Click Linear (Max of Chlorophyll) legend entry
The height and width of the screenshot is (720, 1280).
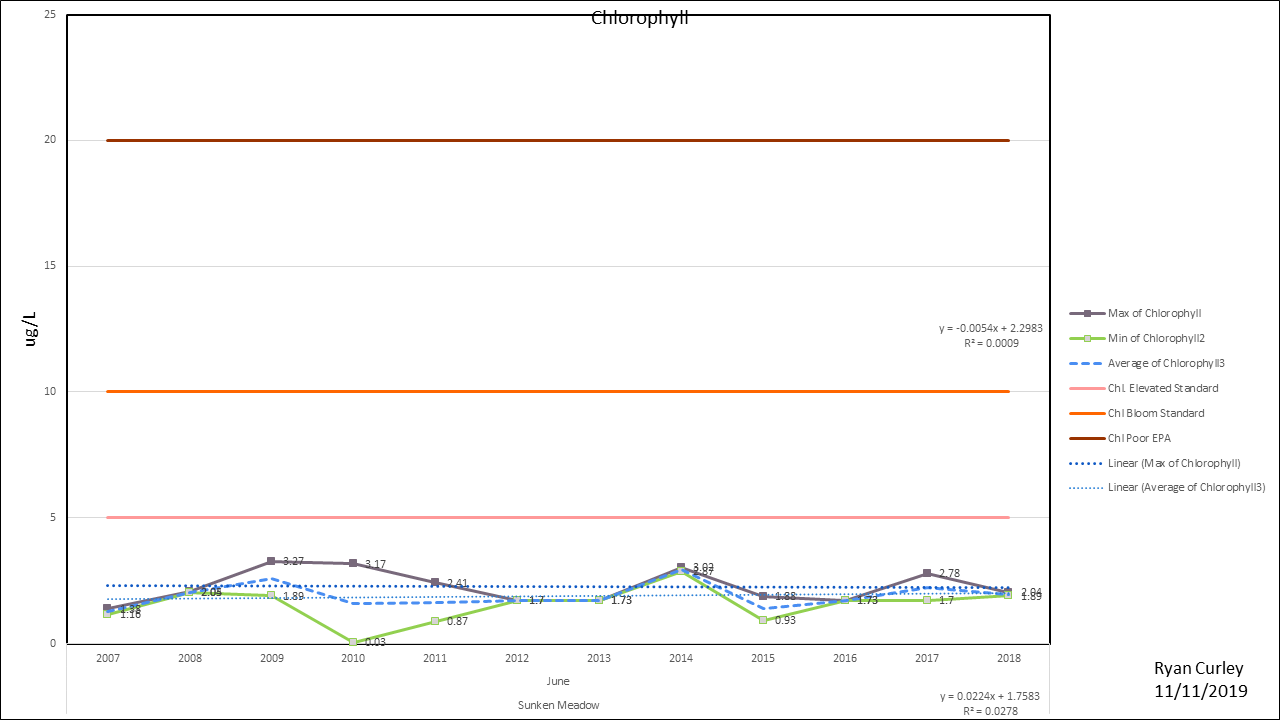1174,463
